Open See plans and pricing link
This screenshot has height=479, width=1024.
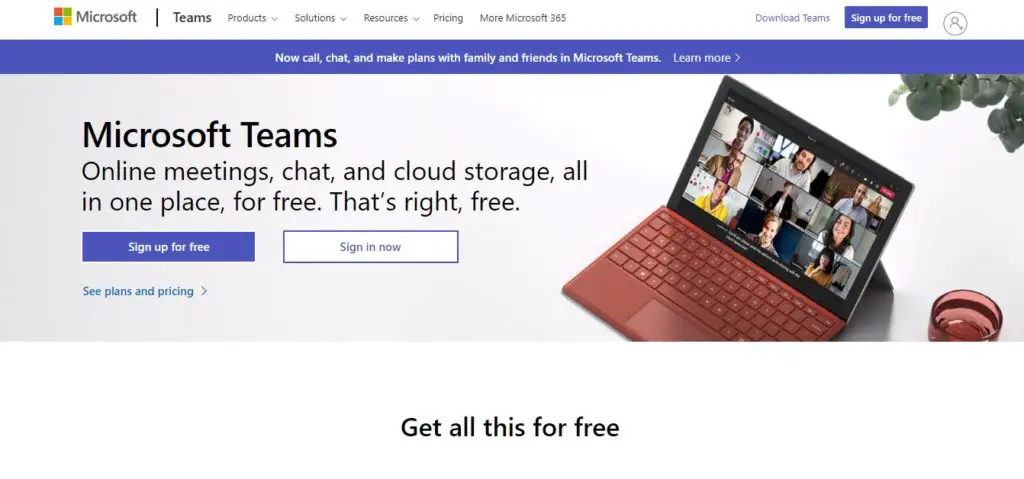pos(138,291)
